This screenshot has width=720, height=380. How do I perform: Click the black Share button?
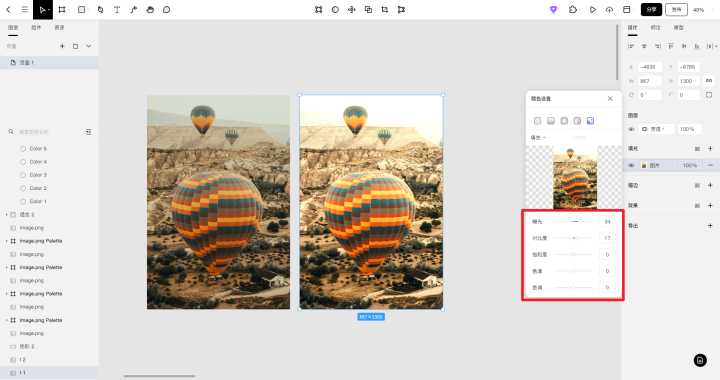coord(652,10)
